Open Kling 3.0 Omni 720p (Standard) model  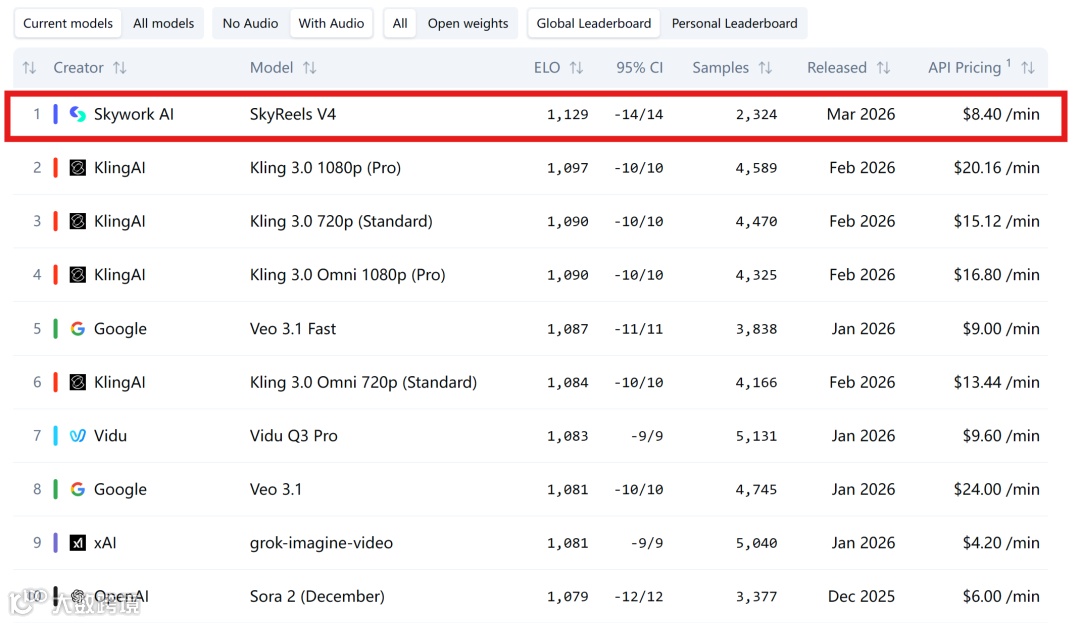pyautogui.click(x=363, y=382)
